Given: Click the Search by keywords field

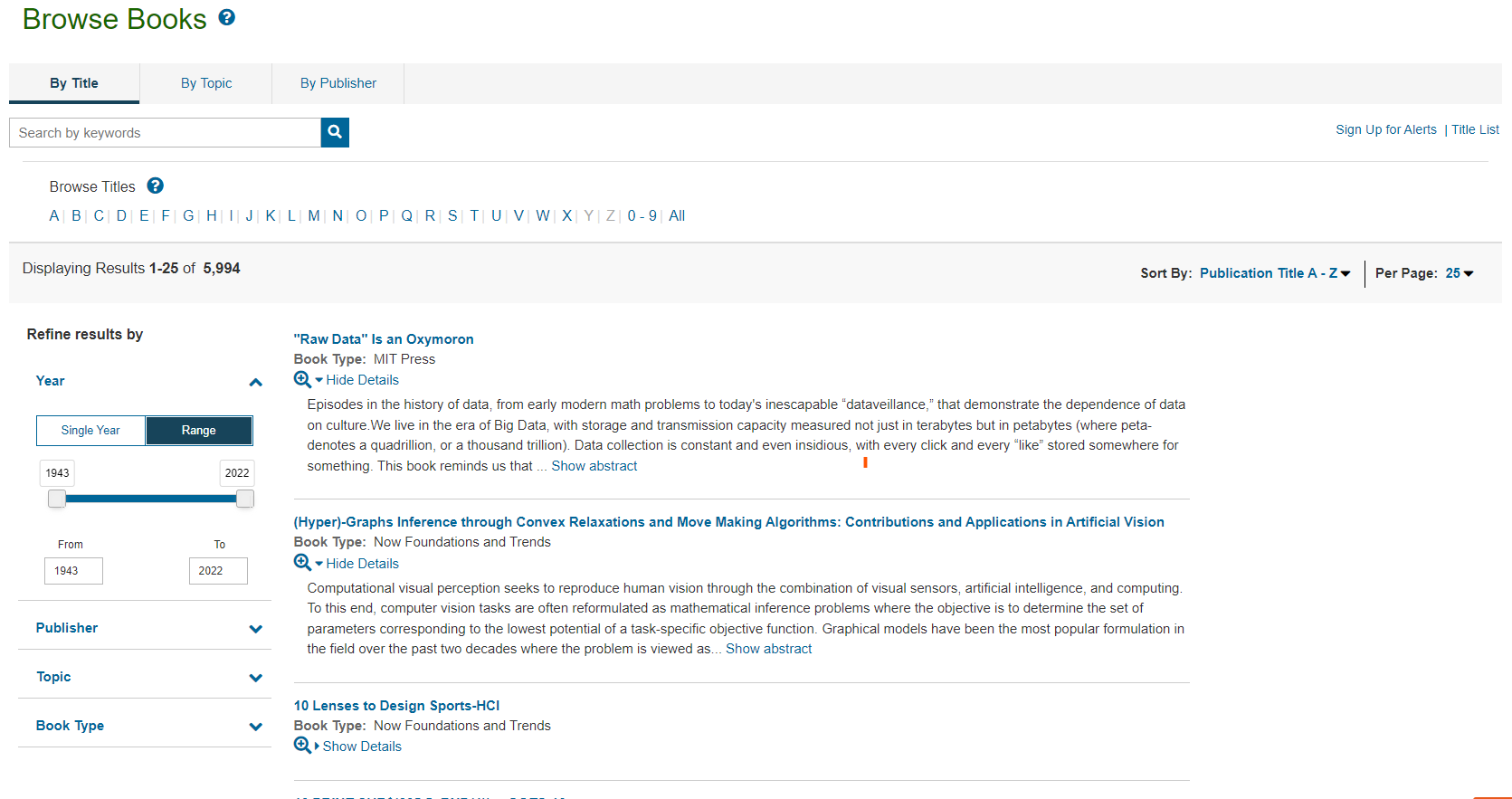Looking at the screenshot, I should point(165,132).
